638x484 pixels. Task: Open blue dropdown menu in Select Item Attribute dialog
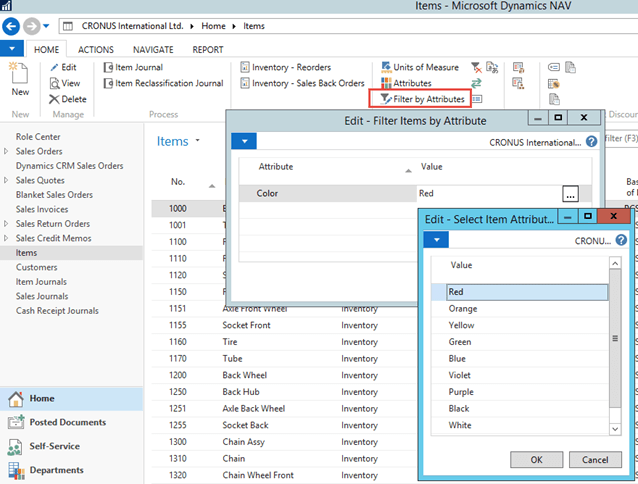pos(436,240)
